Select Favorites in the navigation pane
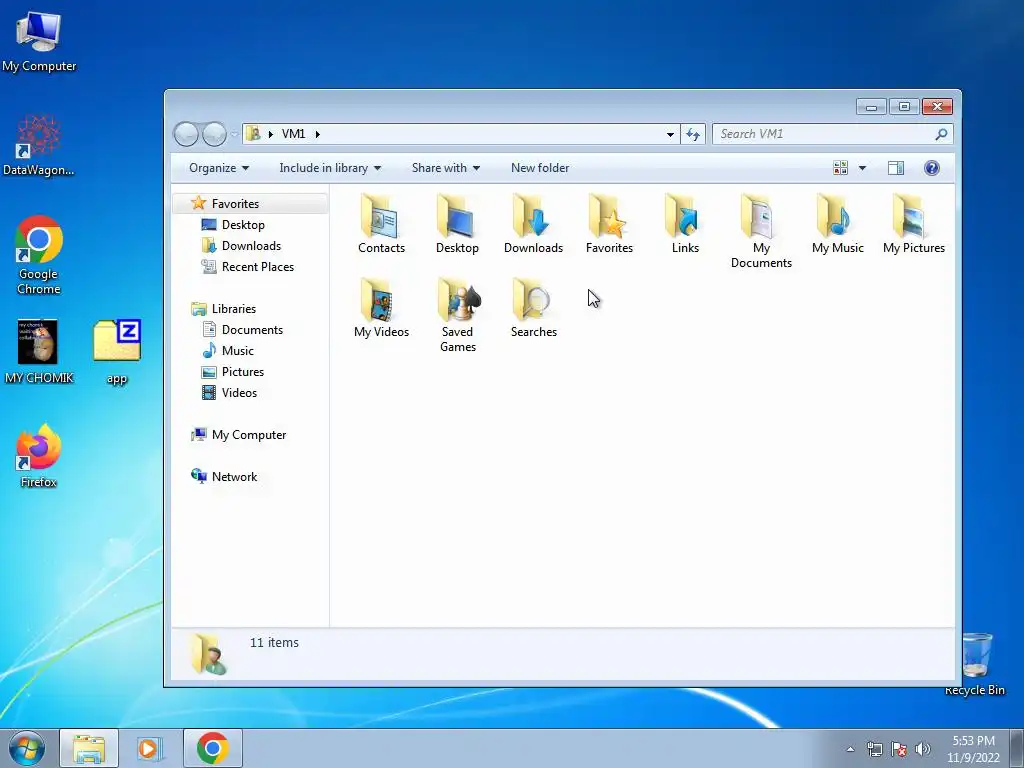Image resolution: width=1024 pixels, height=768 pixels. pyautogui.click(x=234, y=204)
